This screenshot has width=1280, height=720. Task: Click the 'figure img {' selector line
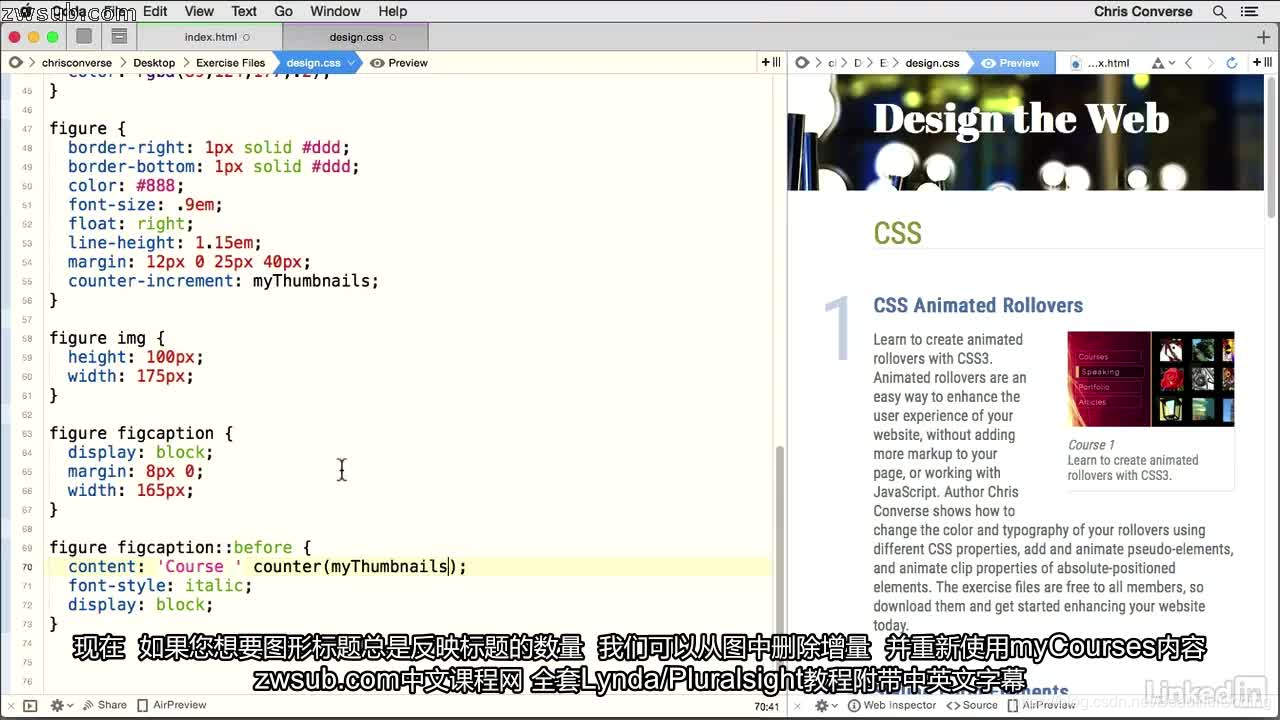pos(107,338)
